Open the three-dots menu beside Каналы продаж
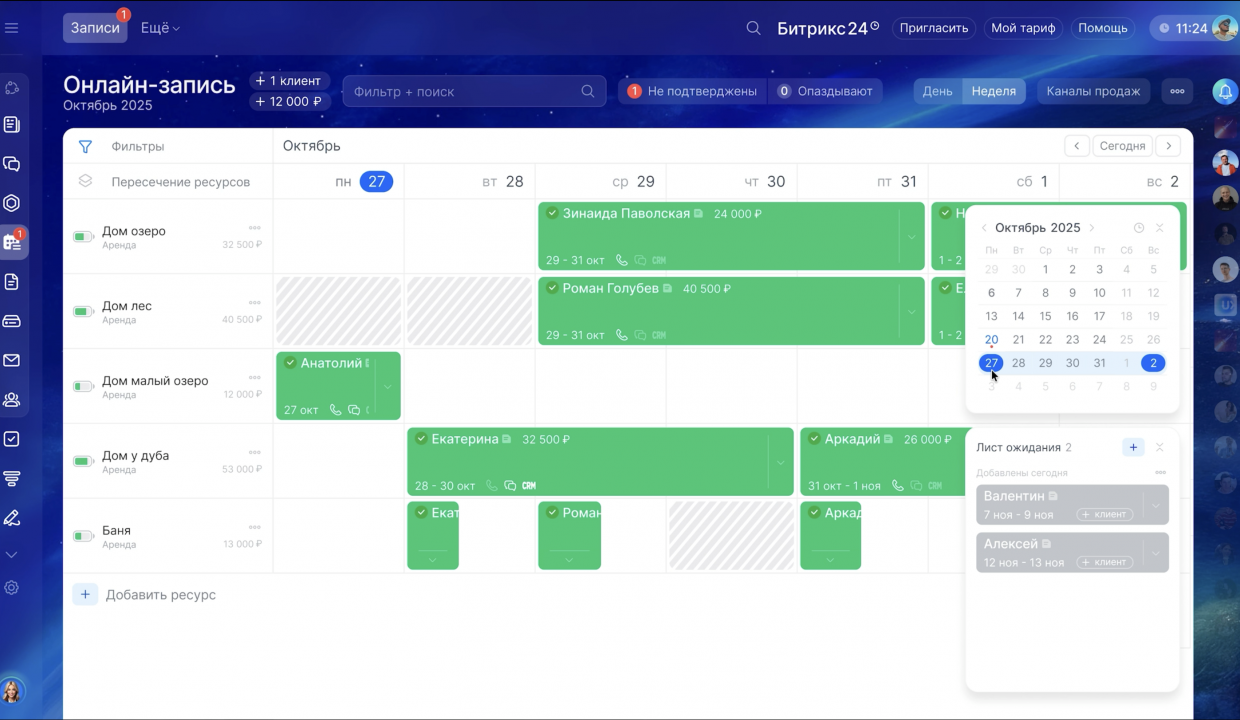This screenshot has width=1240, height=720. (x=1177, y=91)
